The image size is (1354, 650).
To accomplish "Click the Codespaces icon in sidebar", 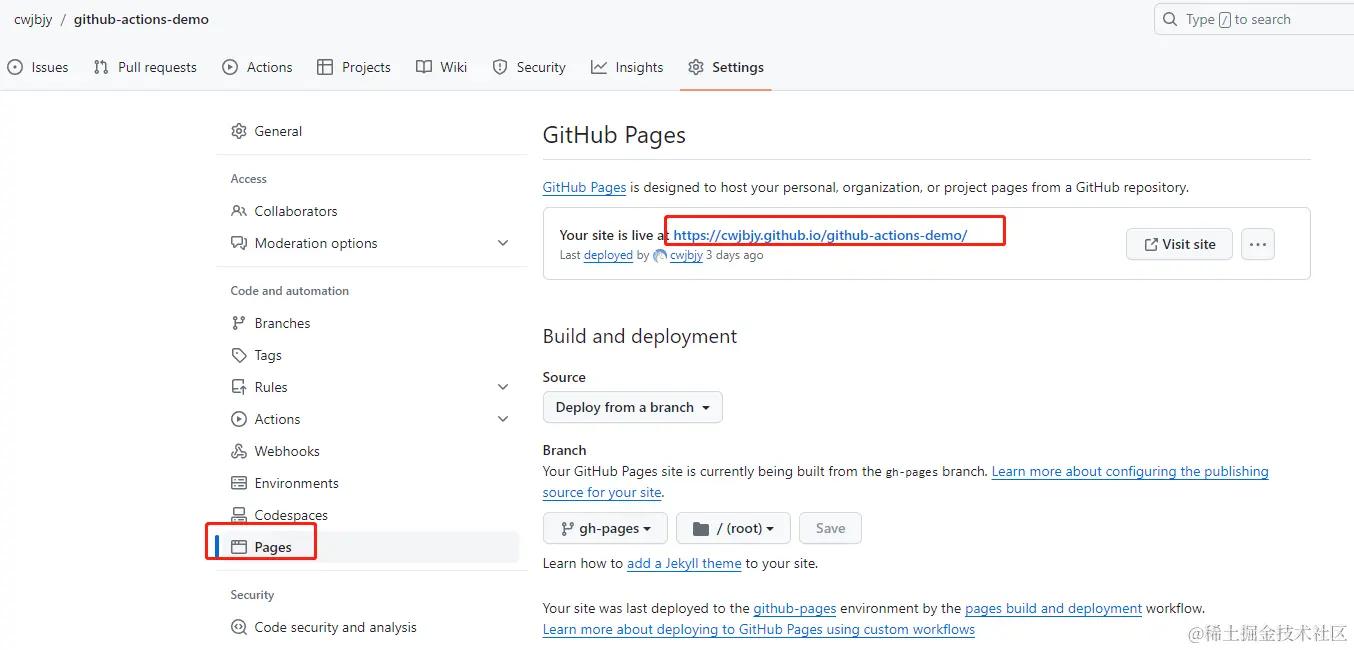I will point(239,515).
